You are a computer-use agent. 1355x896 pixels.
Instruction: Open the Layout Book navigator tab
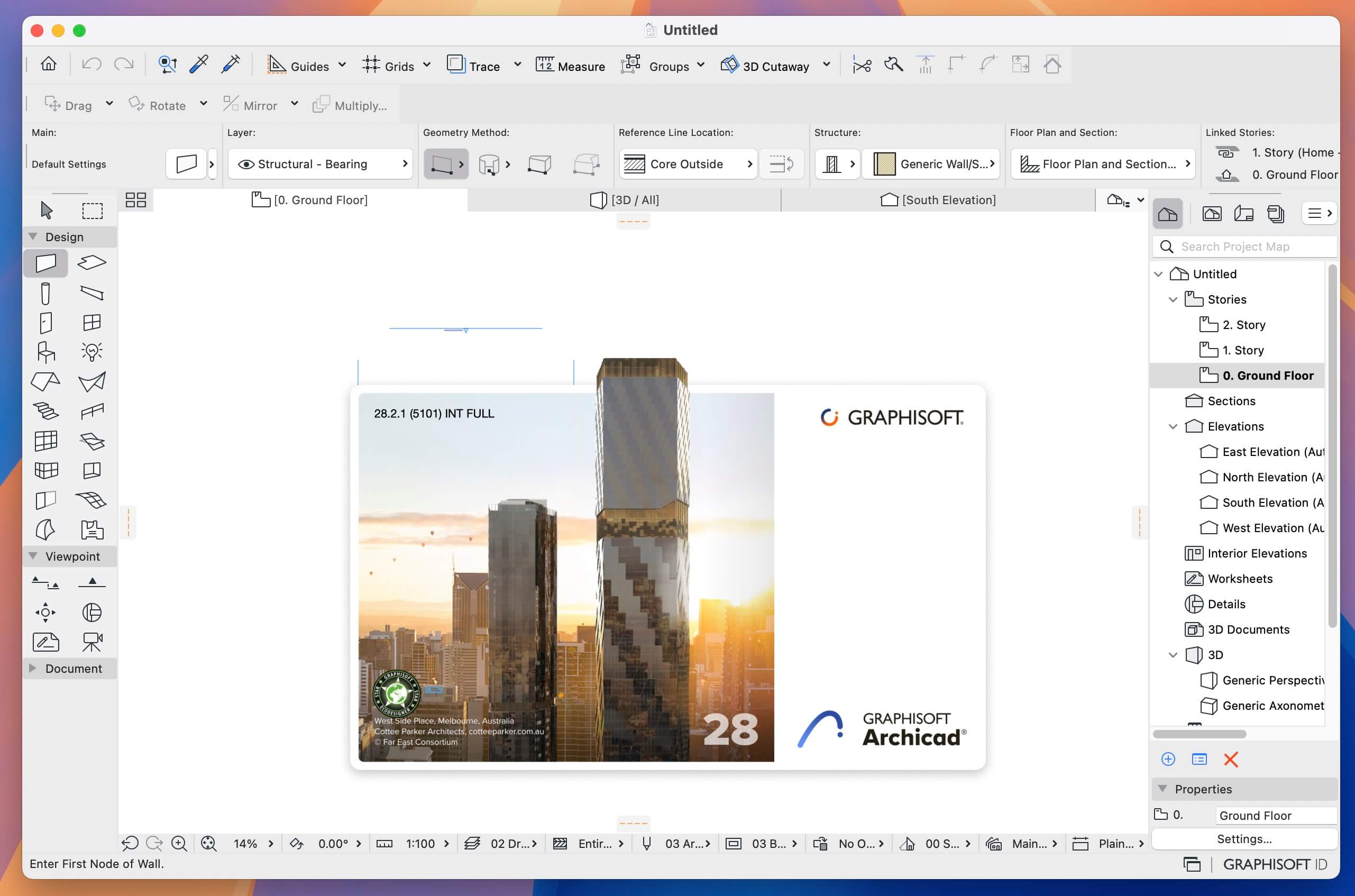(1243, 214)
